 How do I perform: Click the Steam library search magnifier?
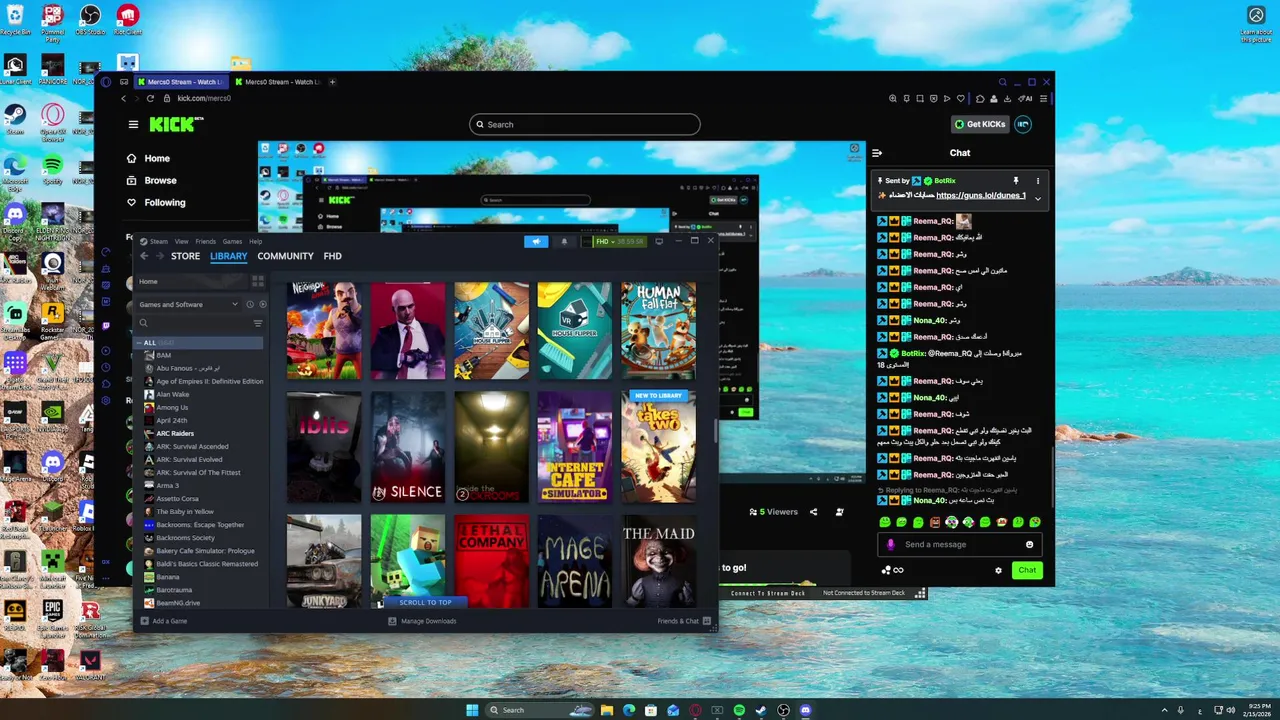[x=144, y=323]
